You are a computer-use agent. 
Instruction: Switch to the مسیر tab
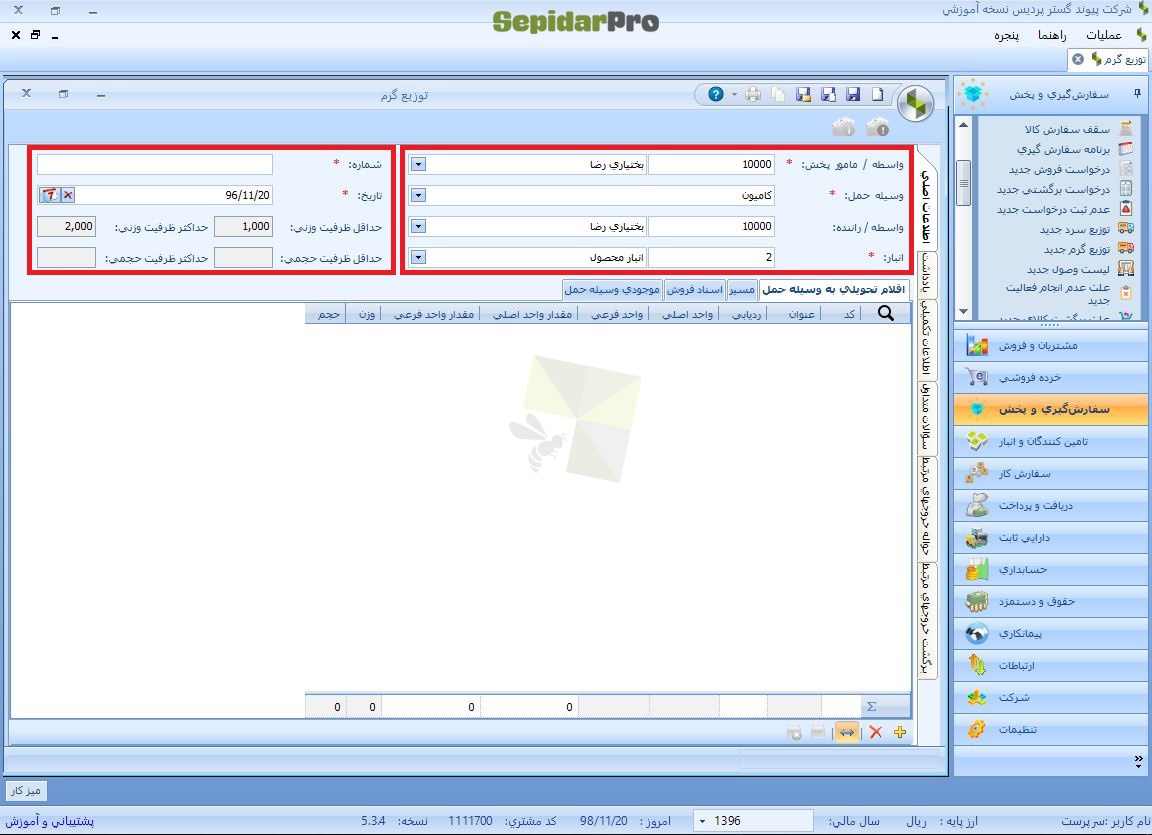point(741,289)
